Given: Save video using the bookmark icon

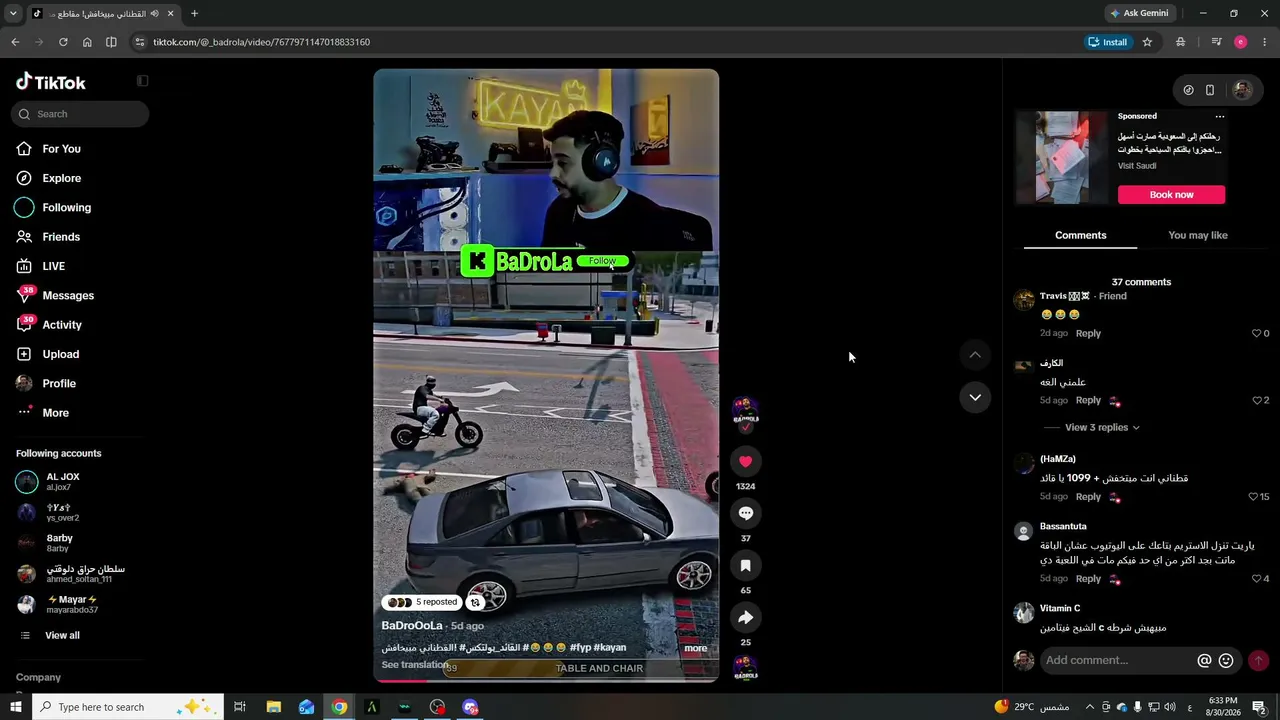Looking at the screenshot, I should 745,565.
